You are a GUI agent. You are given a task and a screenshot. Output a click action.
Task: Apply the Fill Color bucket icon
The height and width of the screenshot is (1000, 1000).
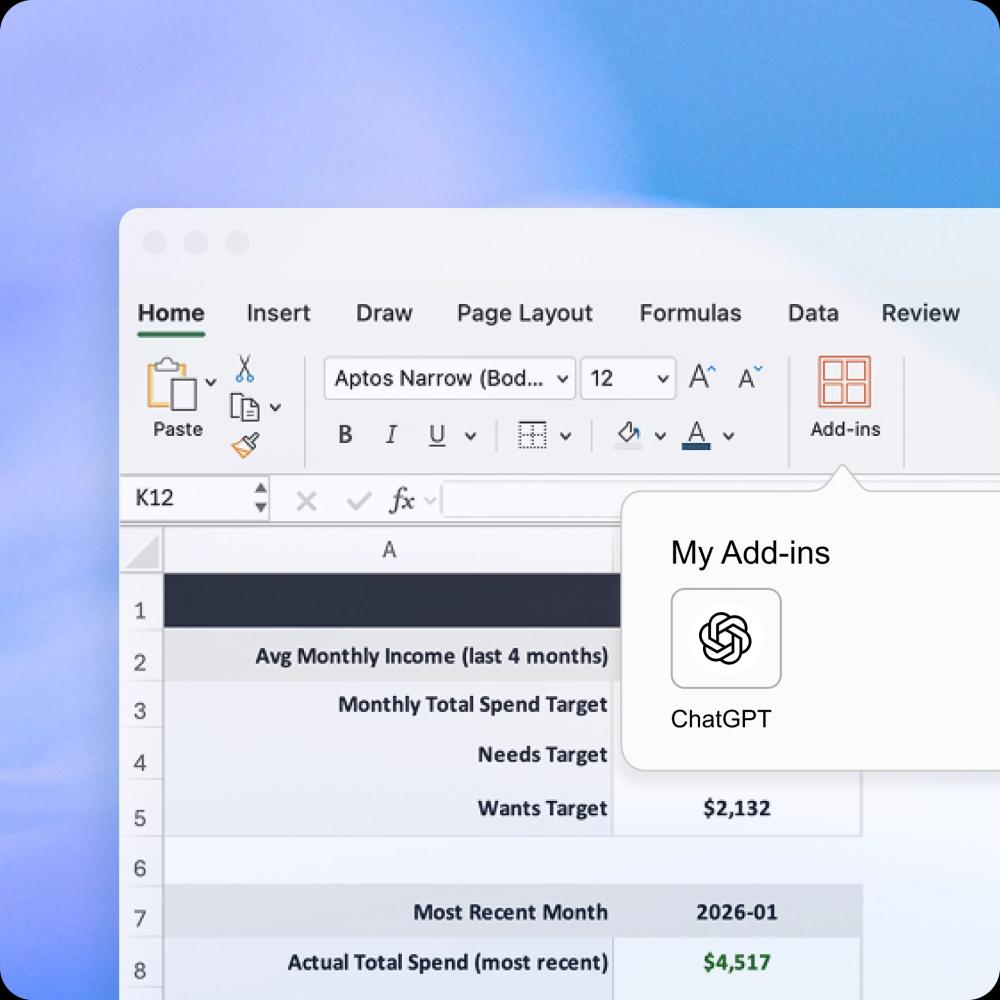click(x=628, y=435)
